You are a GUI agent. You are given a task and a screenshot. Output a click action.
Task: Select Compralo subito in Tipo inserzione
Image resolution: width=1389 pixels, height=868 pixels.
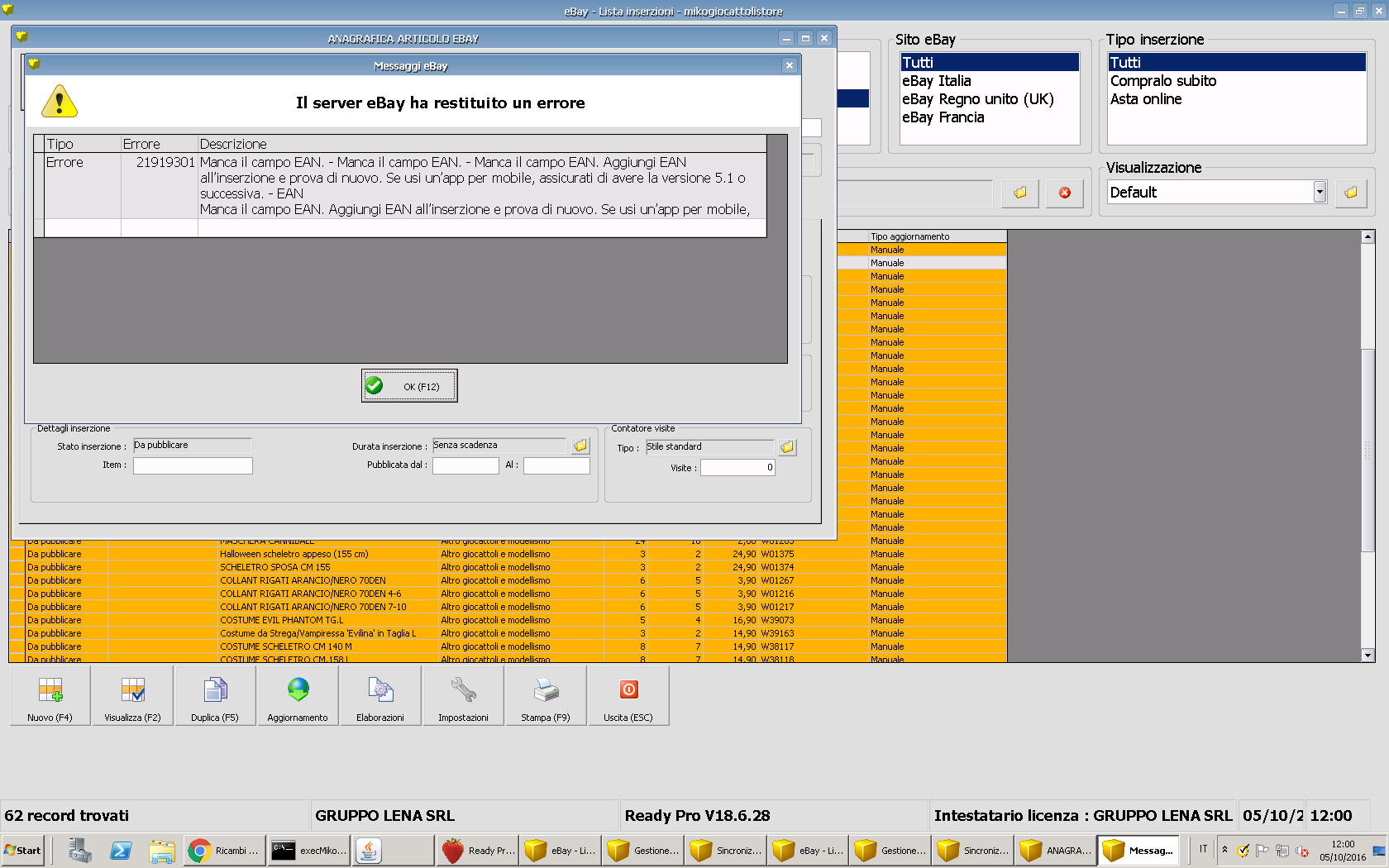1162,81
